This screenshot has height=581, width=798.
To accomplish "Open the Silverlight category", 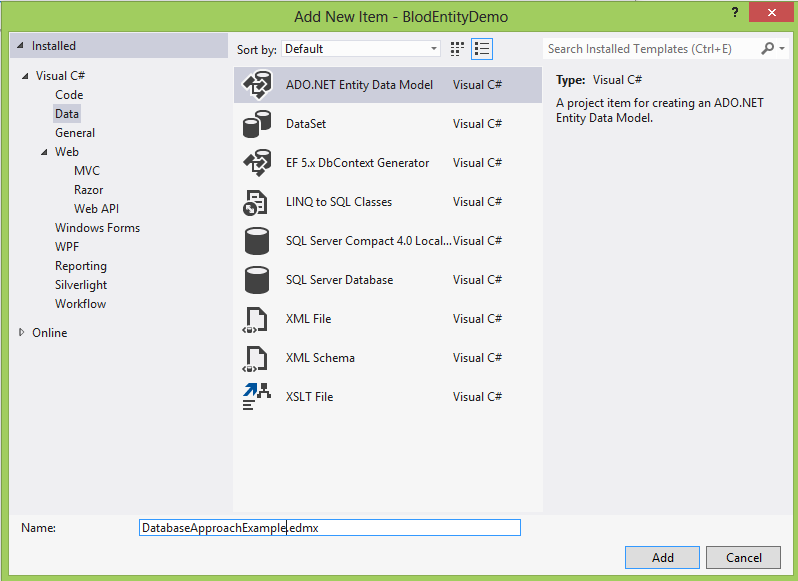I will (x=81, y=285).
